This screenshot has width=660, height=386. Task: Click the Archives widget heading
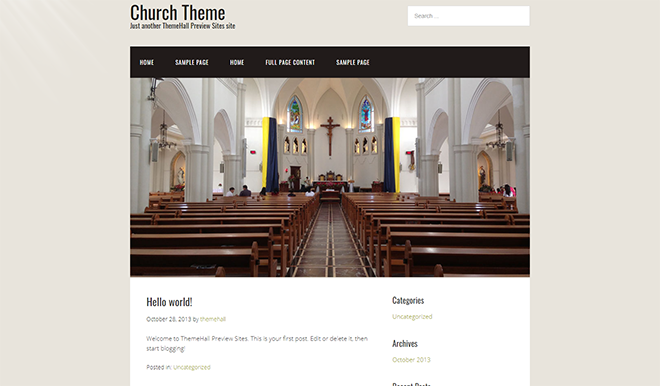pyautogui.click(x=405, y=343)
